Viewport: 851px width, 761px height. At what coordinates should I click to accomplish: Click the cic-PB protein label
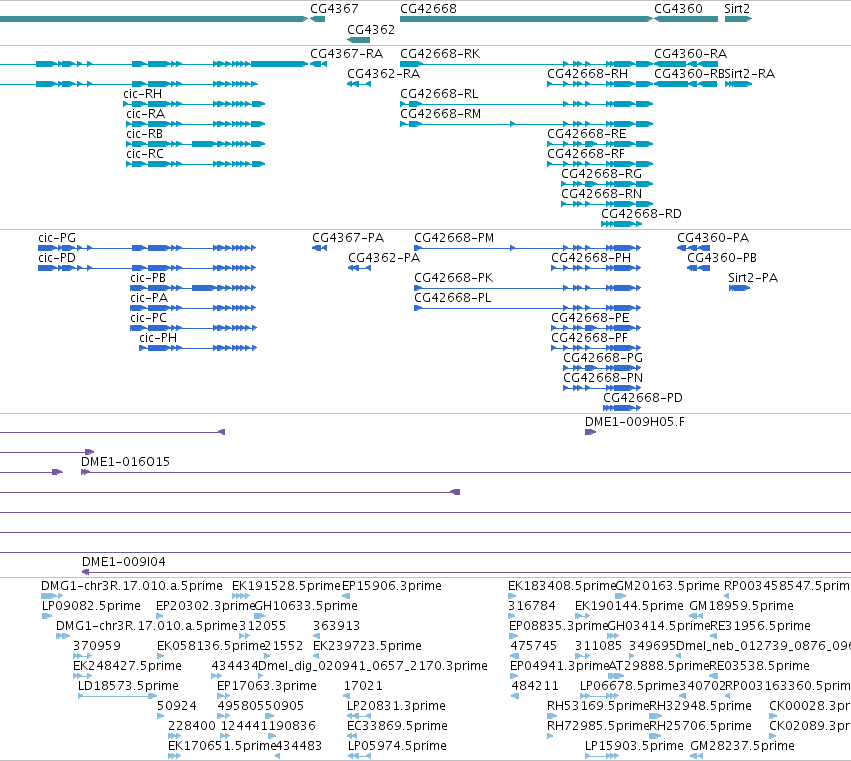(x=148, y=278)
